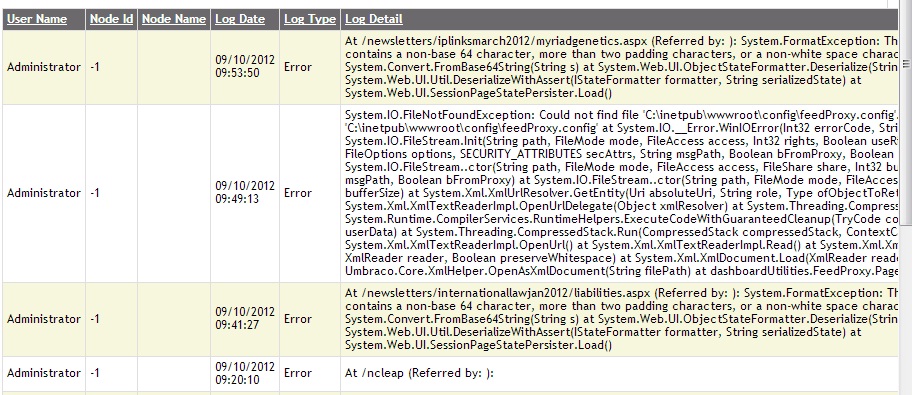Click Node Id -1 in 09:20:10 row

[x=95, y=373]
